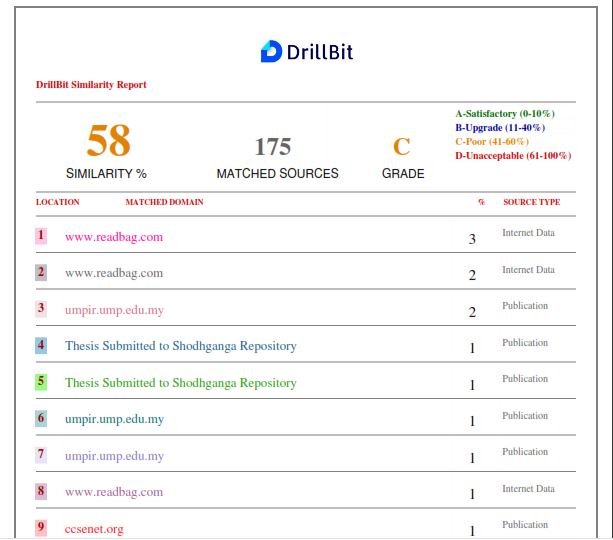Click Publication source type in row 9

tap(525, 525)
